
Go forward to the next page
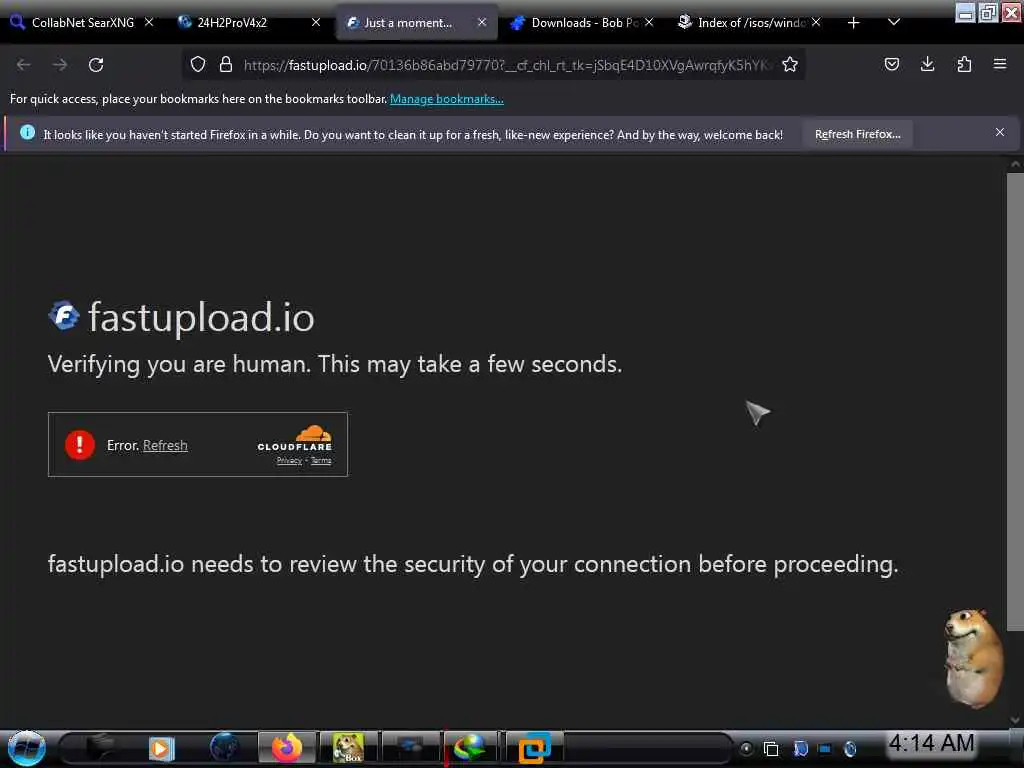click(x=60, y=65)
